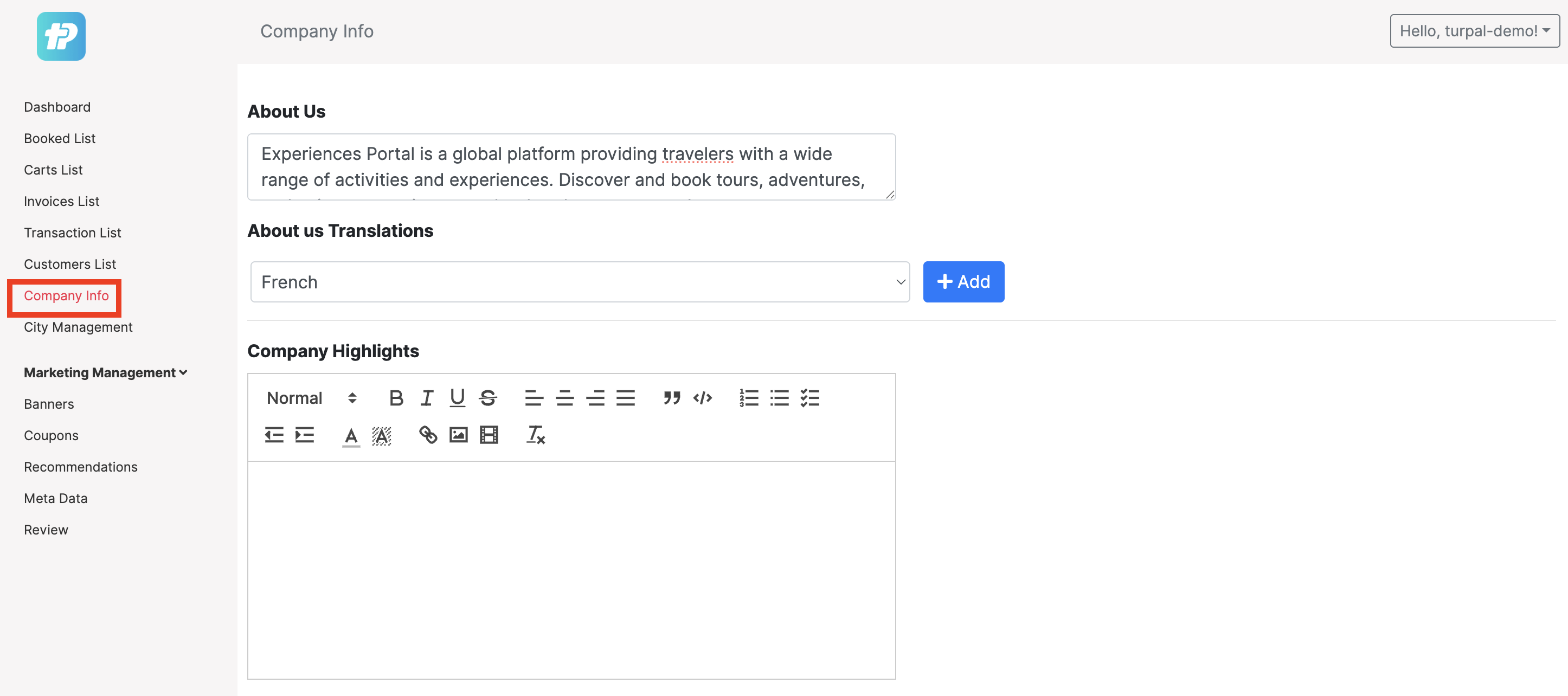Toggle bold formatting in highlights editor
Image resolution: width=1568 pixels, height=696 pixels.
coord(396,398)
